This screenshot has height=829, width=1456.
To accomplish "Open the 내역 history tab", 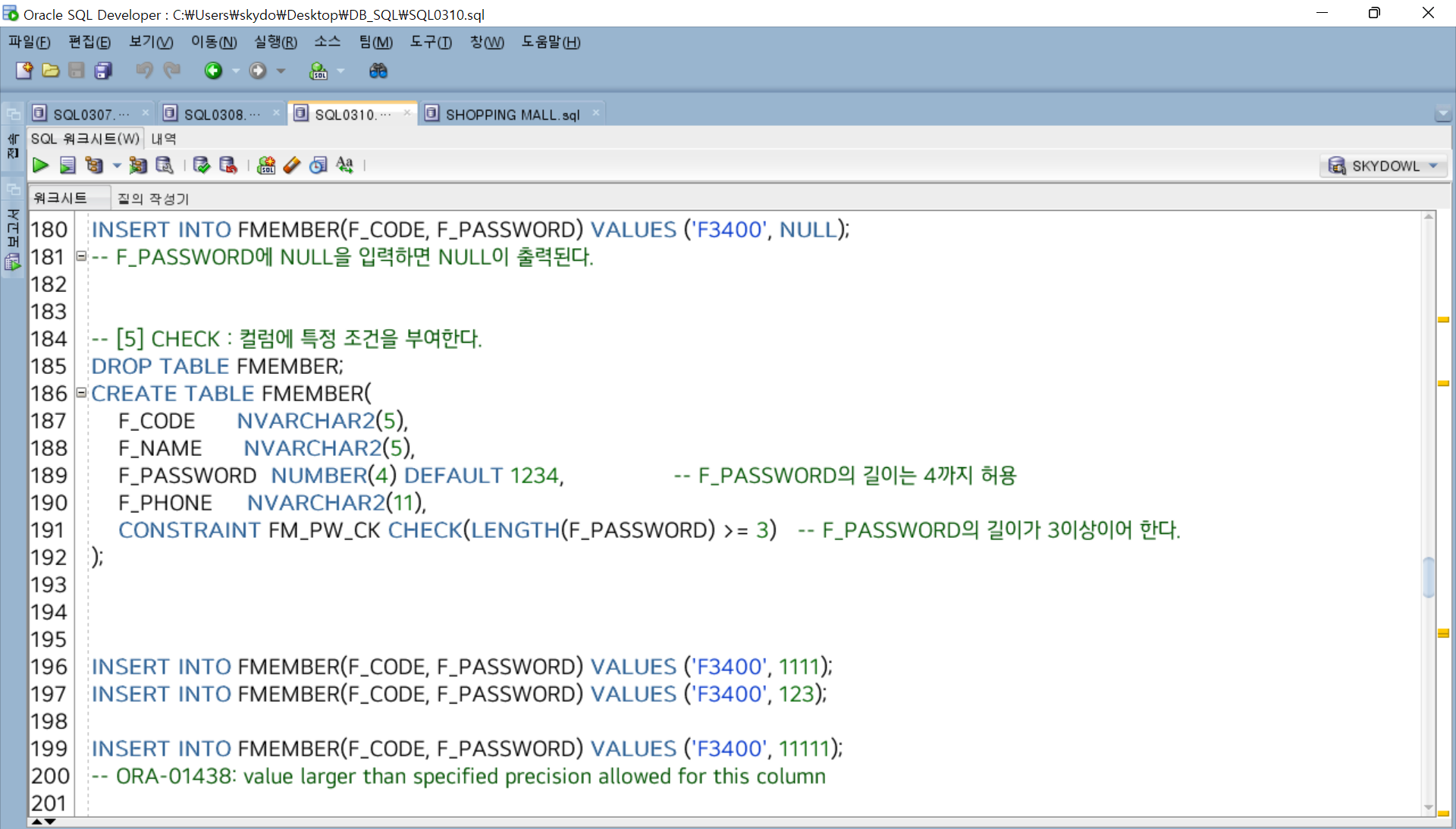I will click(x=164, y=139).
